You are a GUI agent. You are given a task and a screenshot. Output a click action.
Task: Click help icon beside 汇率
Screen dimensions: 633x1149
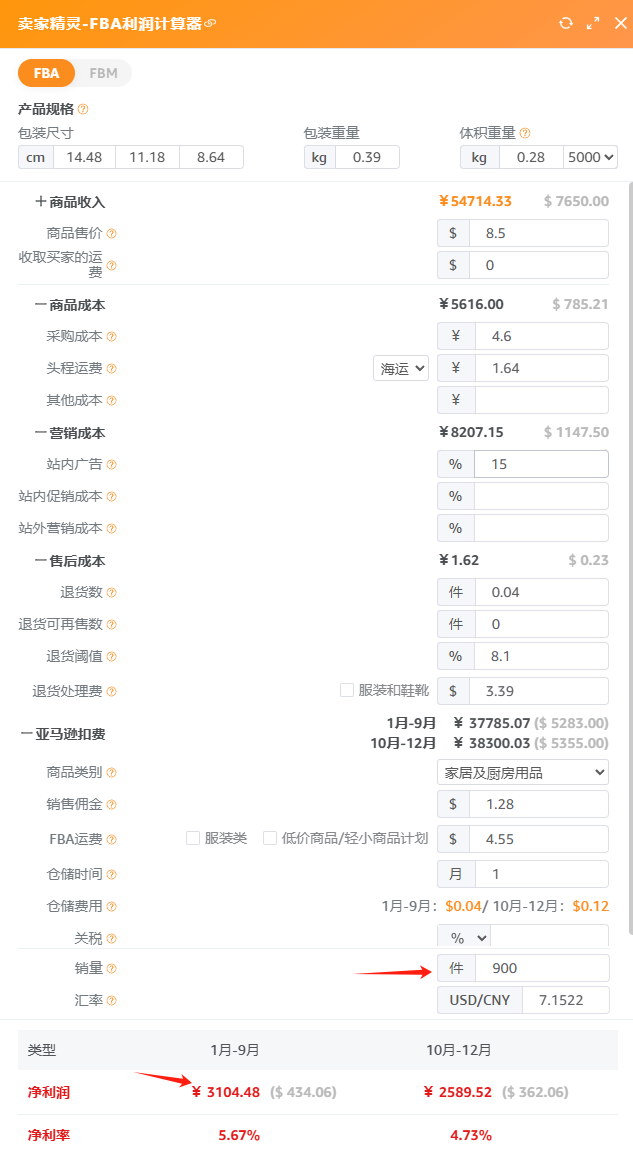pos(111,1000)
